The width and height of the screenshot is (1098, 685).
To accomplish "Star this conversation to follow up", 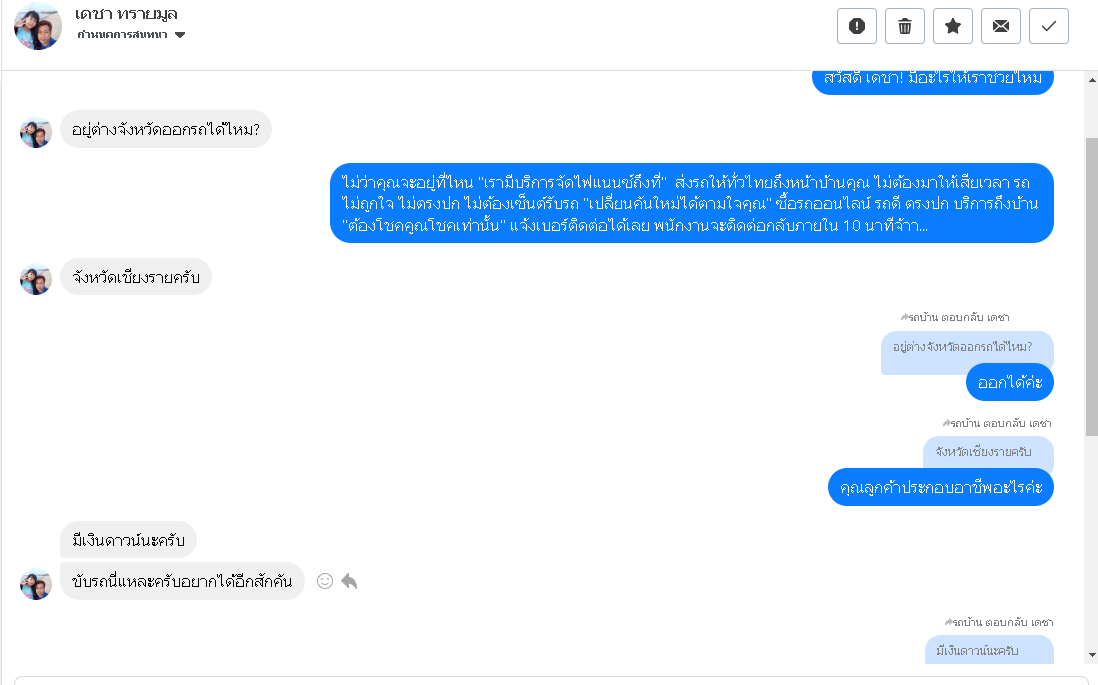I will tap(953, 27).
